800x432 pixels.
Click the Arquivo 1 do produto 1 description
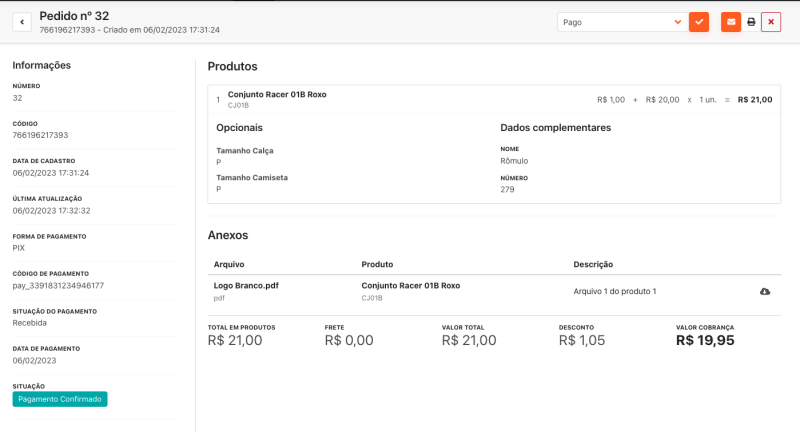(x=614, y=291)
